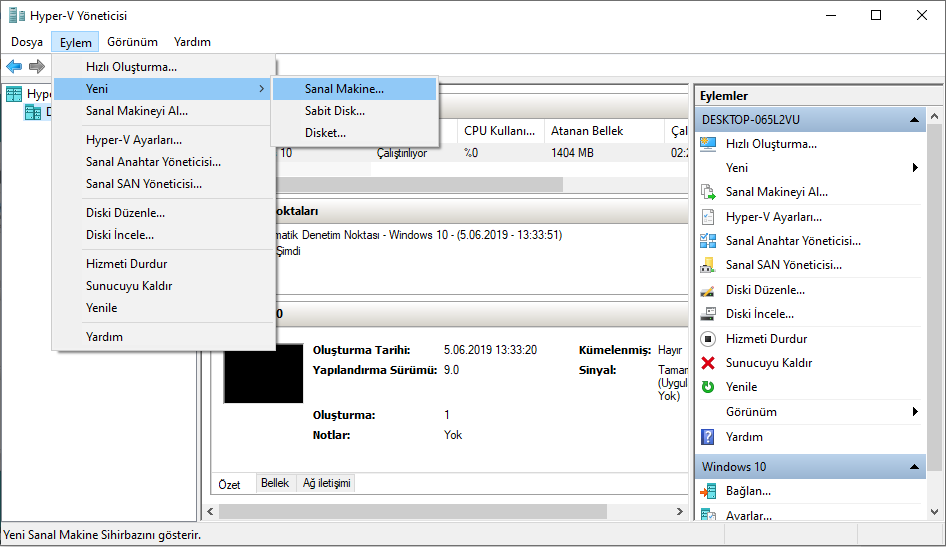Screen dimensions: 946x547
Task: Click Diski İncele icon in Eylemler pane
Action: (708, 314)
